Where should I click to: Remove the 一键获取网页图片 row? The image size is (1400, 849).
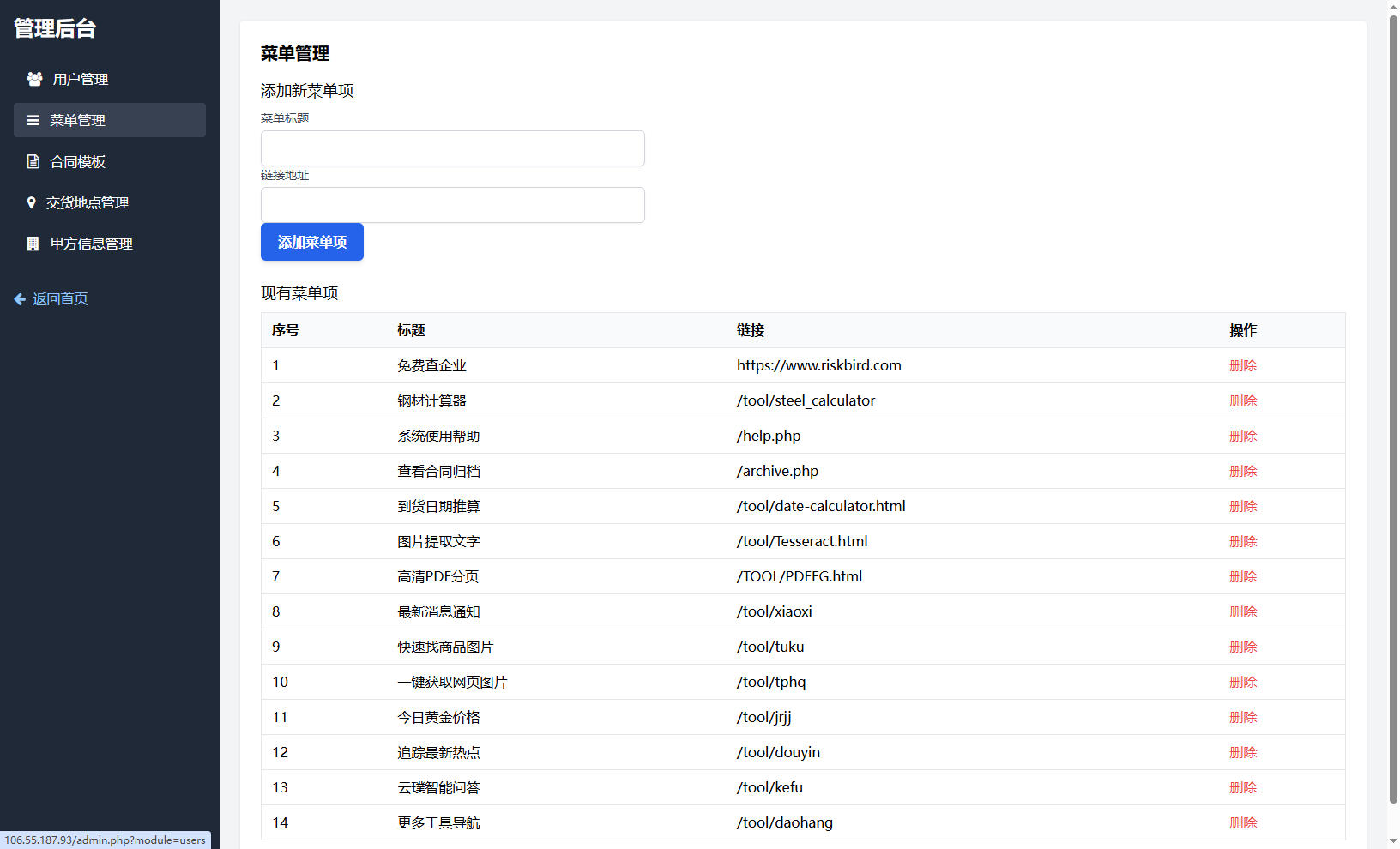(x=1243, y=682)
